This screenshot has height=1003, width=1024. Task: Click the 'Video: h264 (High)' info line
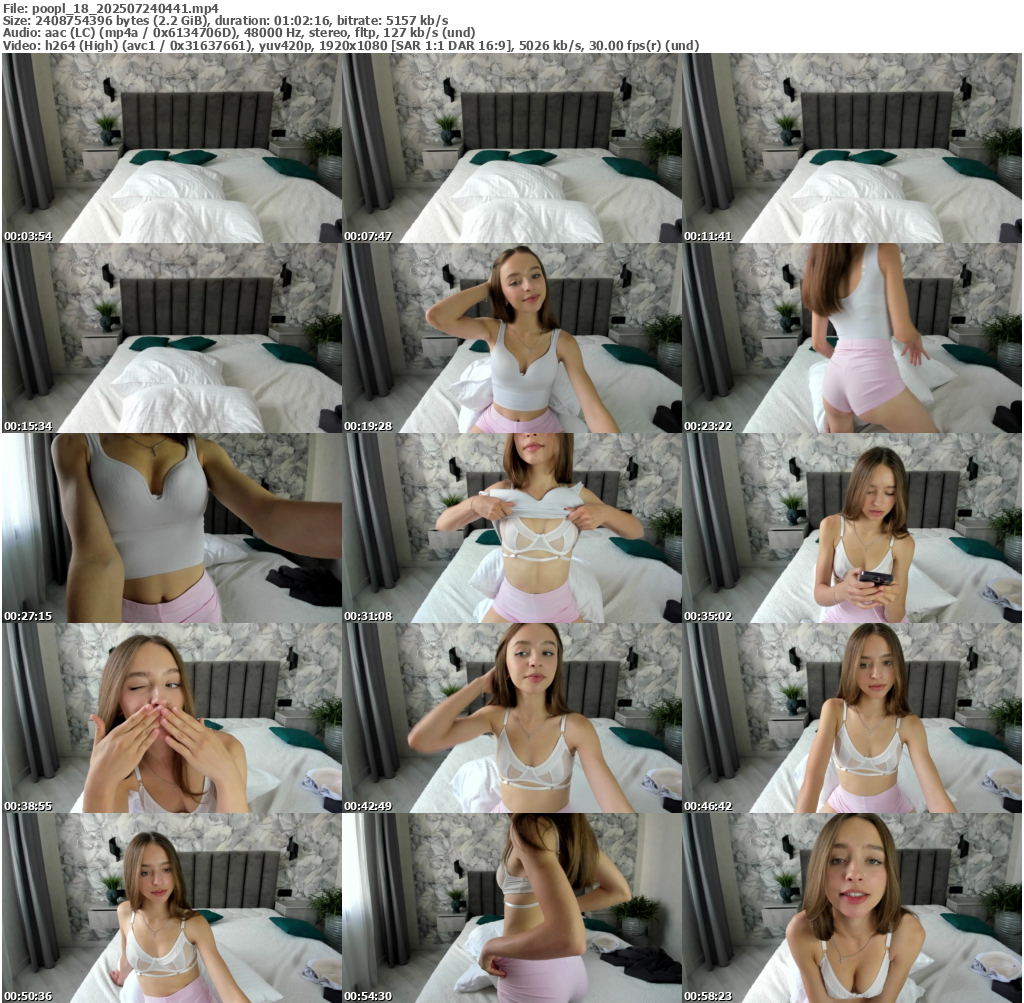pos(351,46)
